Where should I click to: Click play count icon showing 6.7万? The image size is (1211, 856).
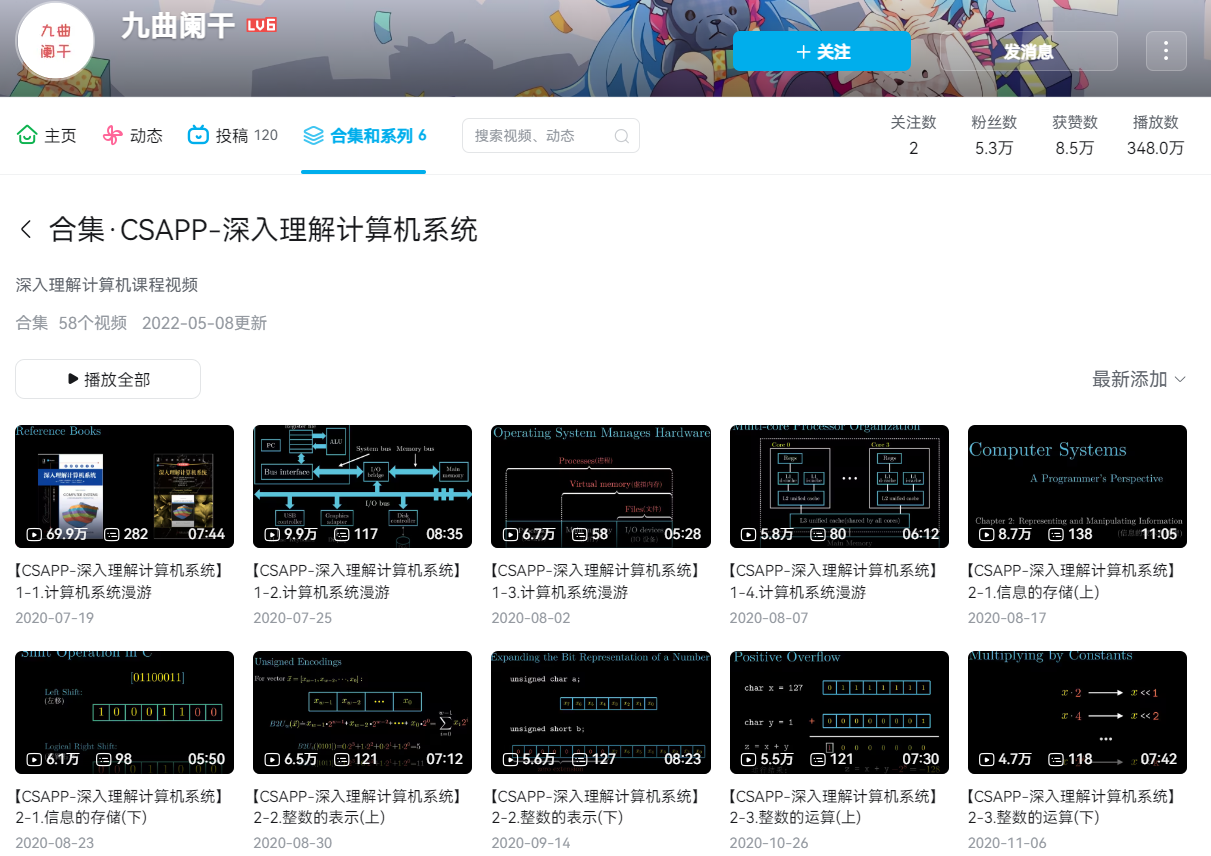click(510, 534)
